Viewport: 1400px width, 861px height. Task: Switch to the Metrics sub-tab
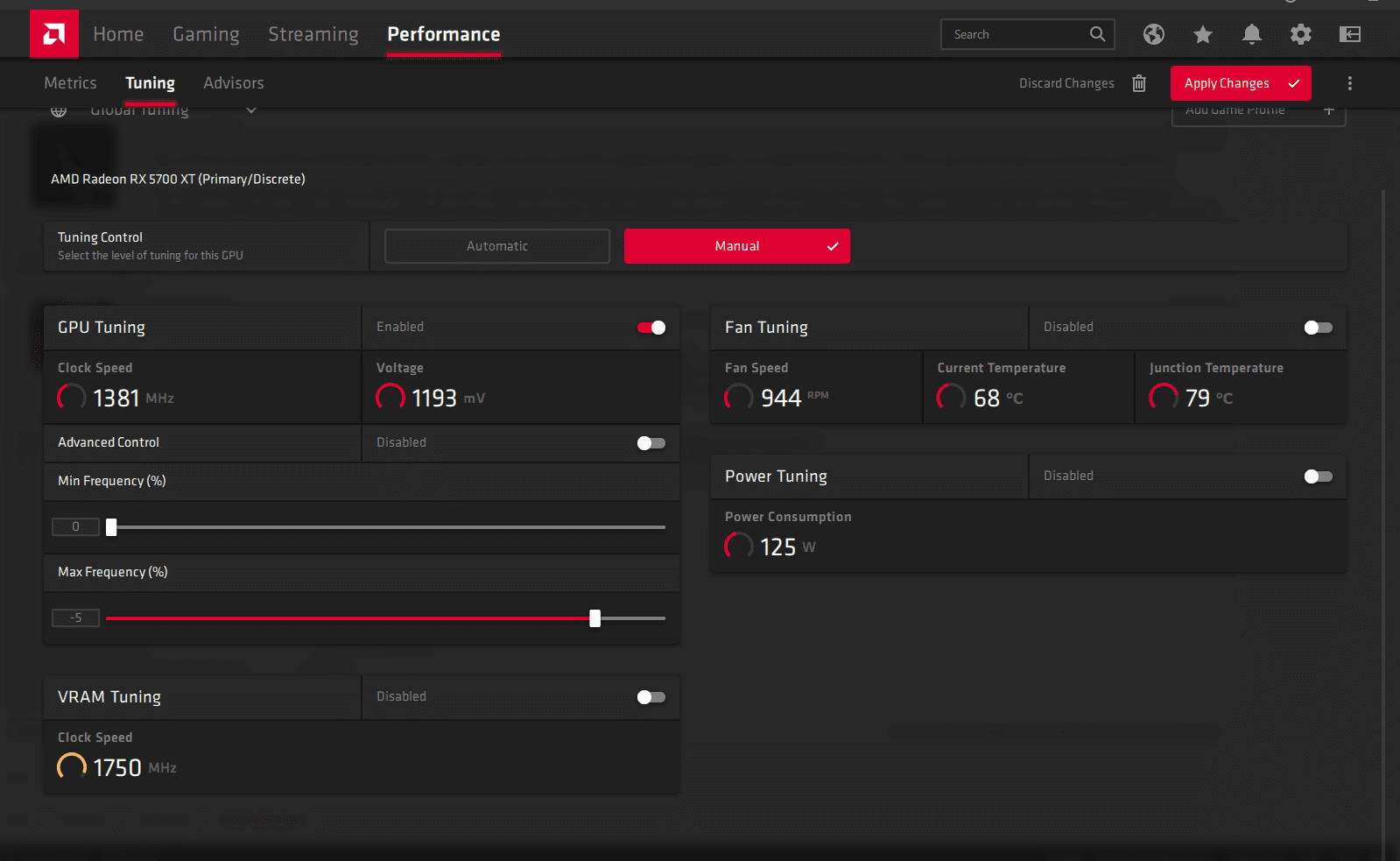pos(71,83)
